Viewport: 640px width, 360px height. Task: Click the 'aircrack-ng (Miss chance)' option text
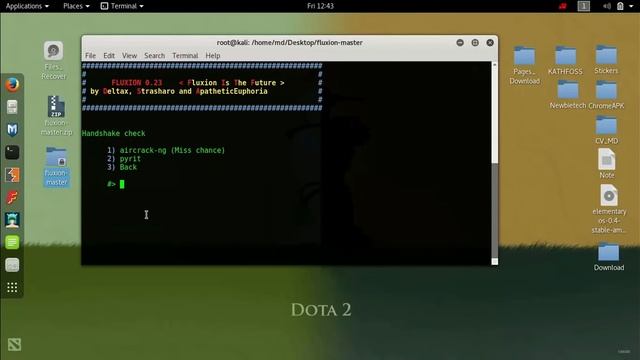[172, 150]
